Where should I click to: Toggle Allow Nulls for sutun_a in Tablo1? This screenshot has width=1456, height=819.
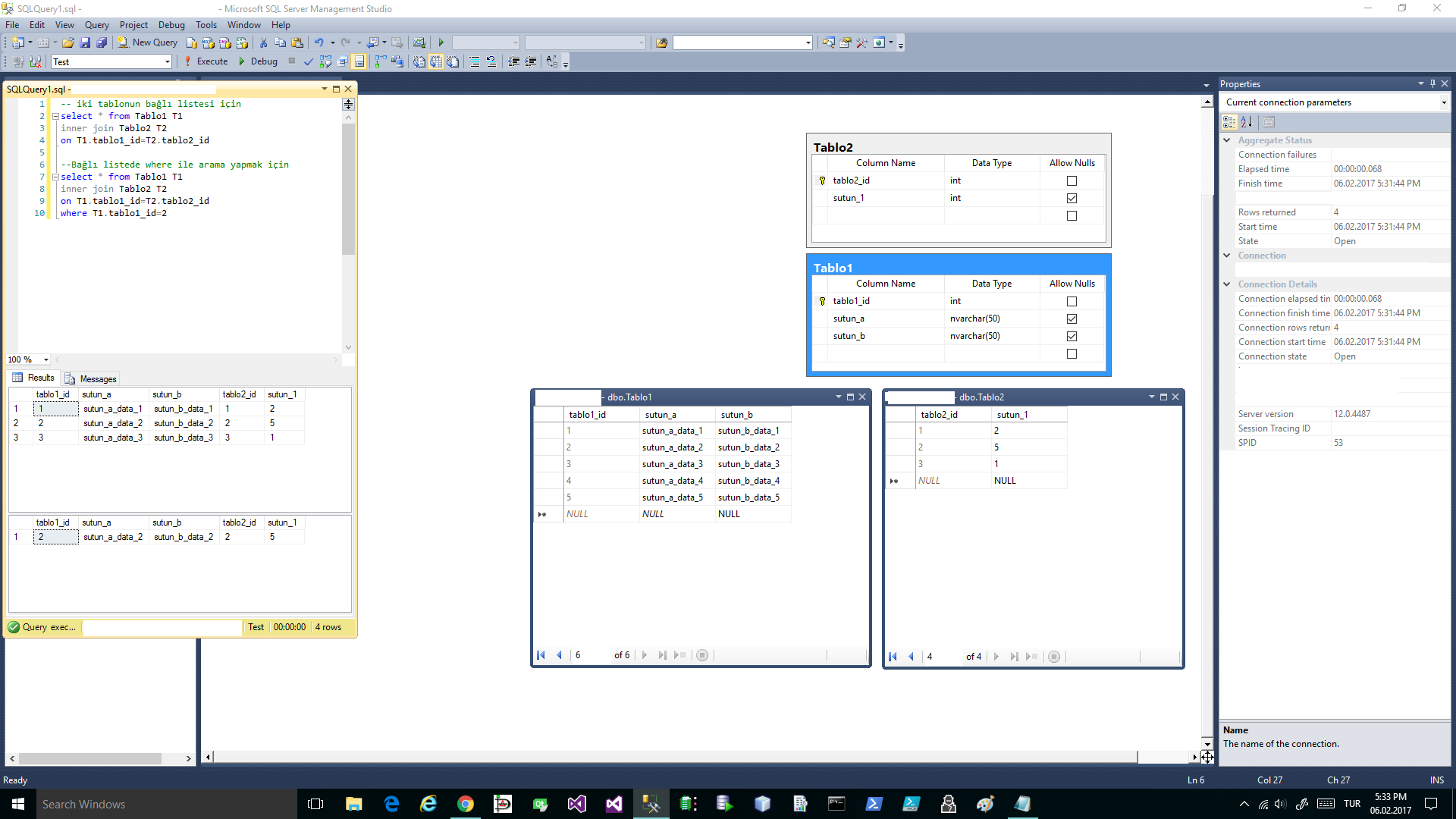point(1072,318)
